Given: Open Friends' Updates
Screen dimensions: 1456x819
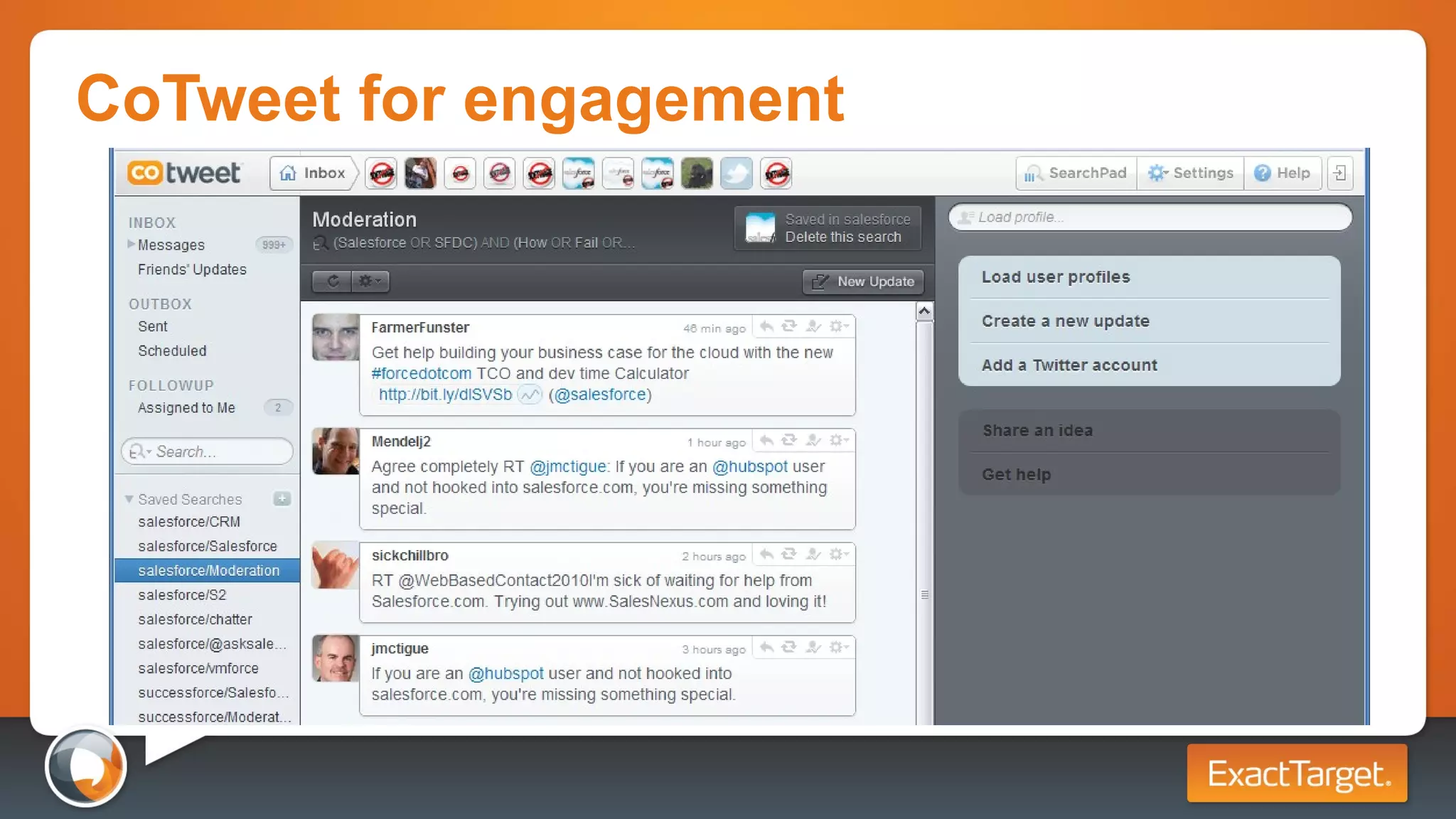Looking at the screenshot, I should (192, 269).
